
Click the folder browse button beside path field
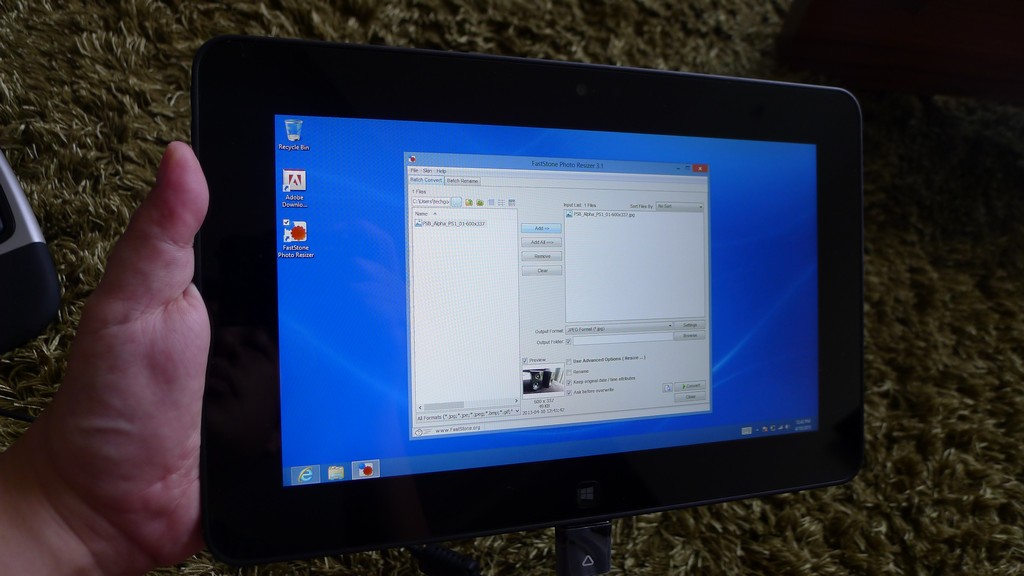click(456, 202)
